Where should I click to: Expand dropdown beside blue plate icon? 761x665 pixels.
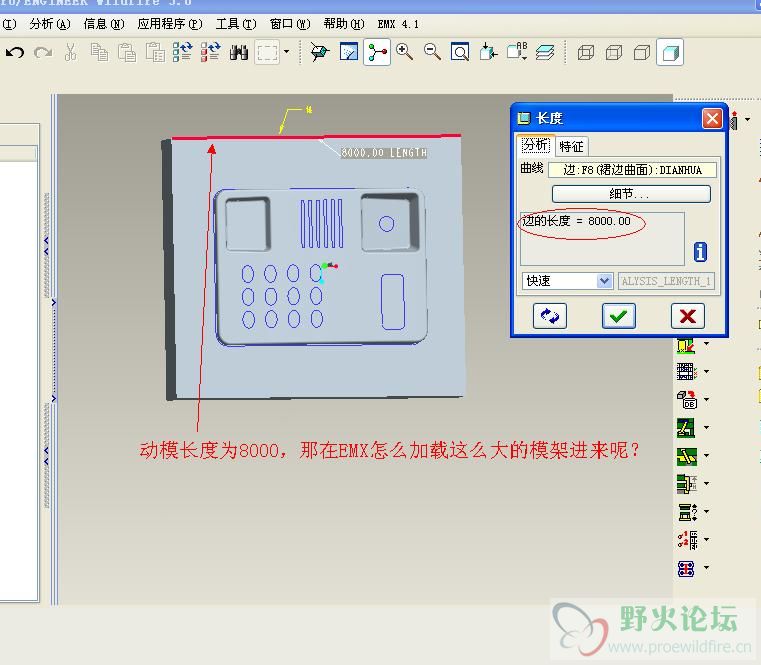point(707,567)
